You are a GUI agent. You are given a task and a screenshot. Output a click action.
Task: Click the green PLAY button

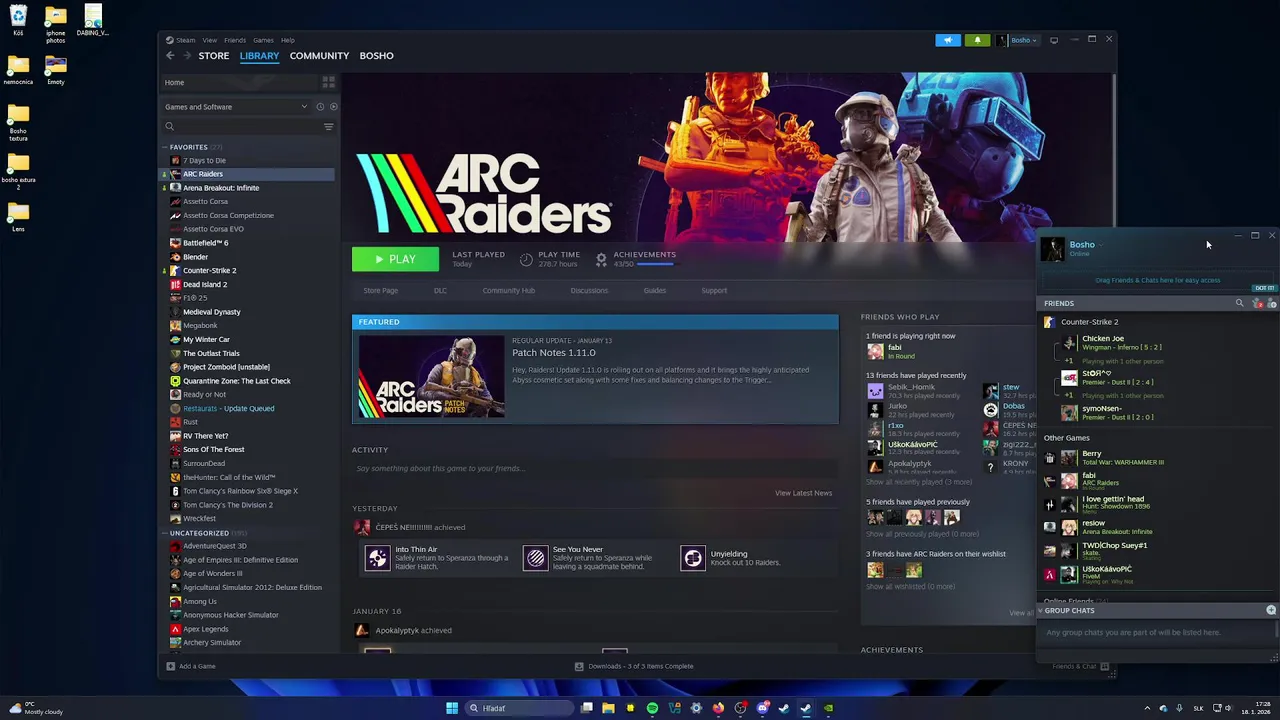[395, 259]
